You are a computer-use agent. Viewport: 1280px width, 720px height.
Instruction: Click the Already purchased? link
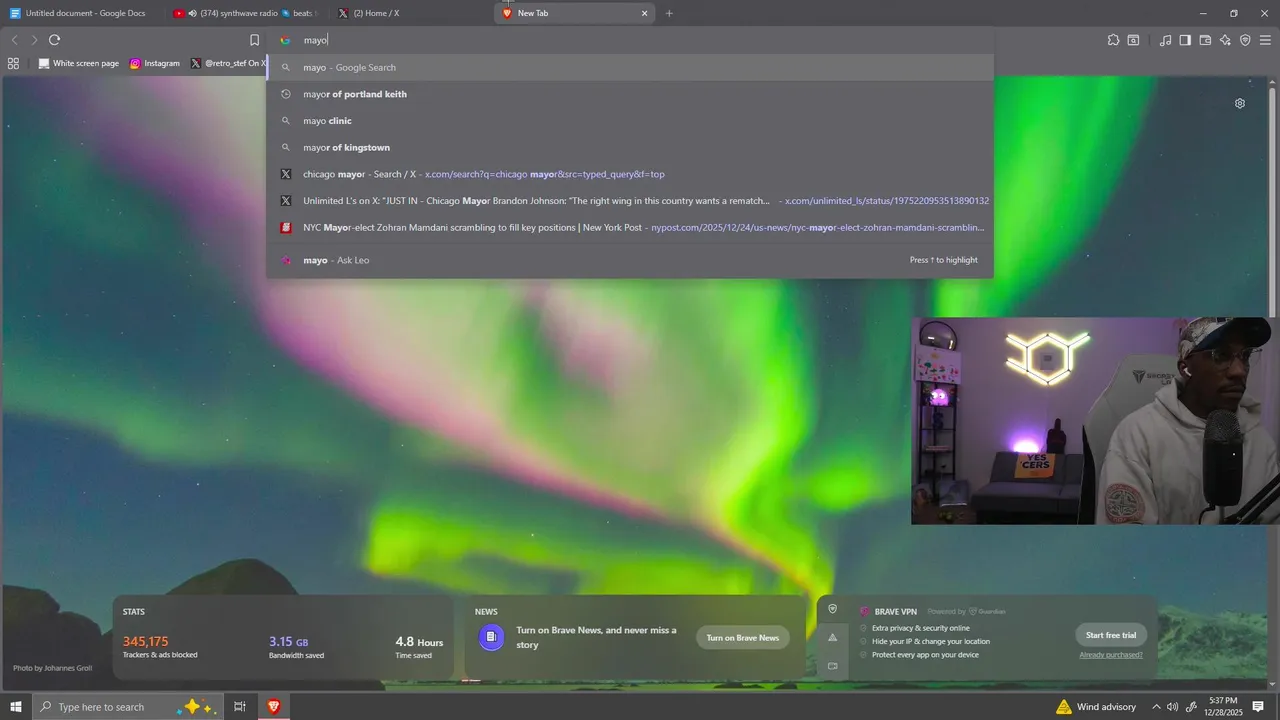[x=1111, y=655]
